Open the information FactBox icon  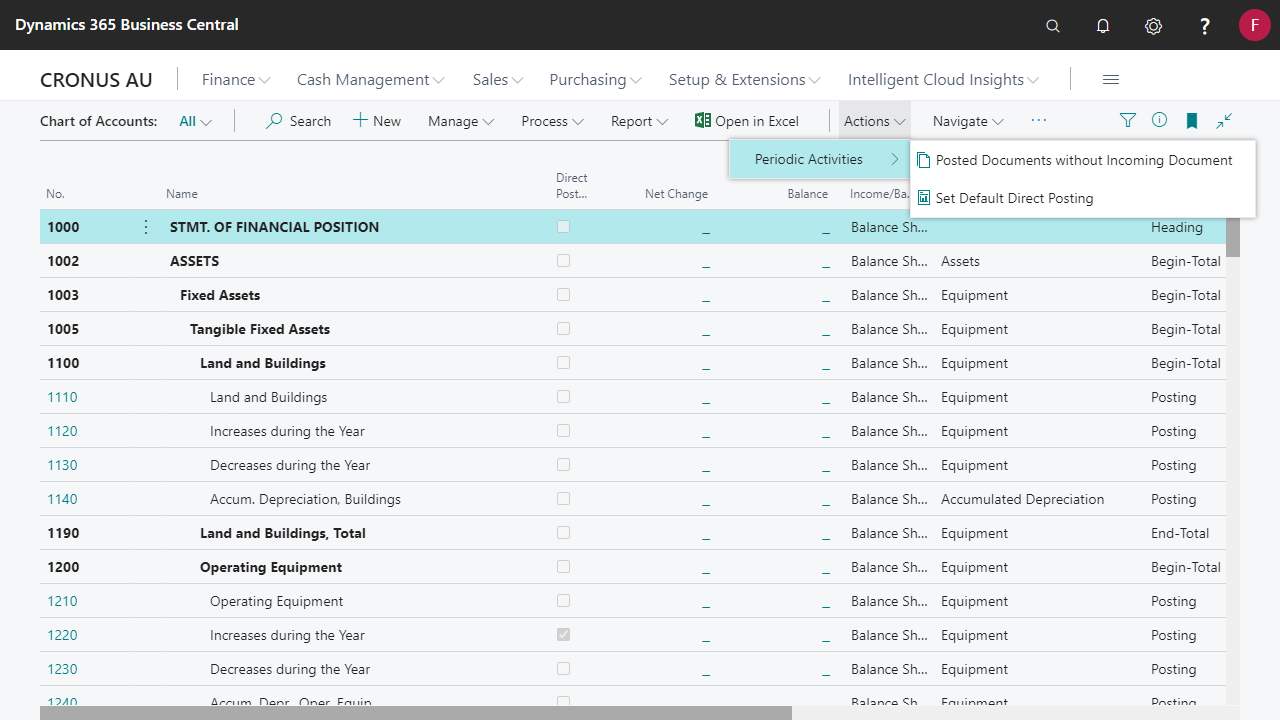tap(1159, 121)
